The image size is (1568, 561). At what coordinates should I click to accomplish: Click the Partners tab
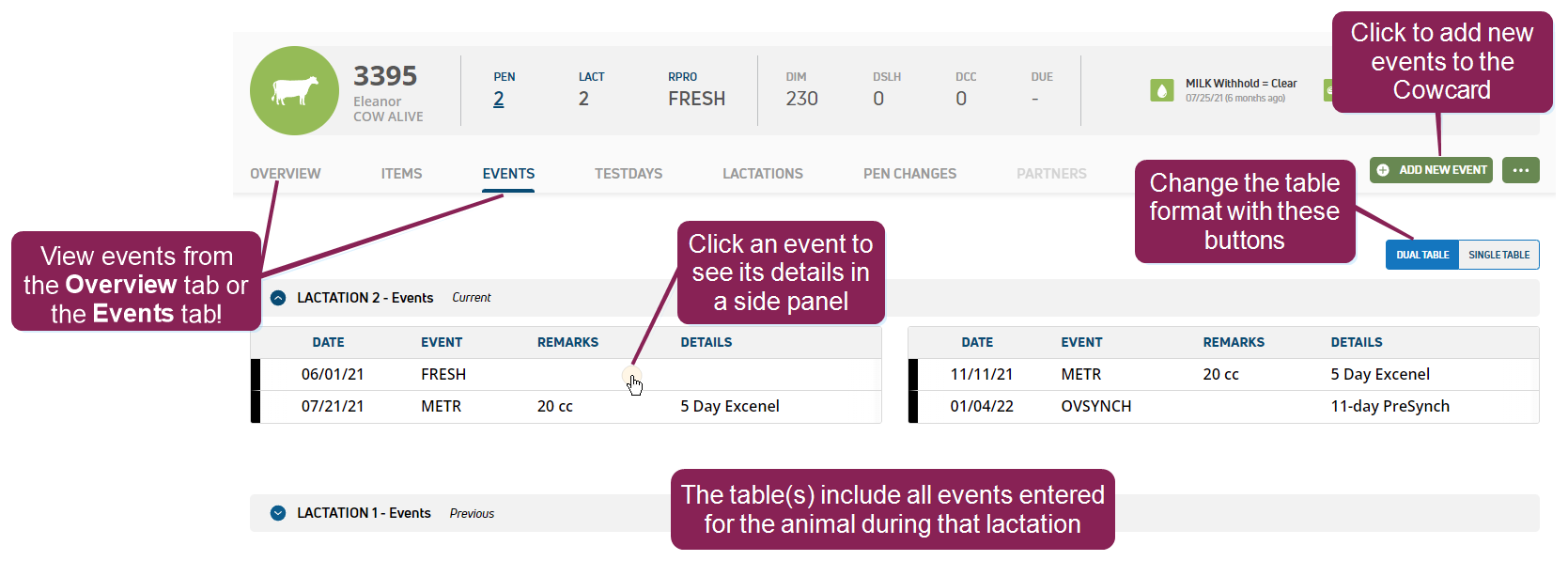(x=1051, y=174)
